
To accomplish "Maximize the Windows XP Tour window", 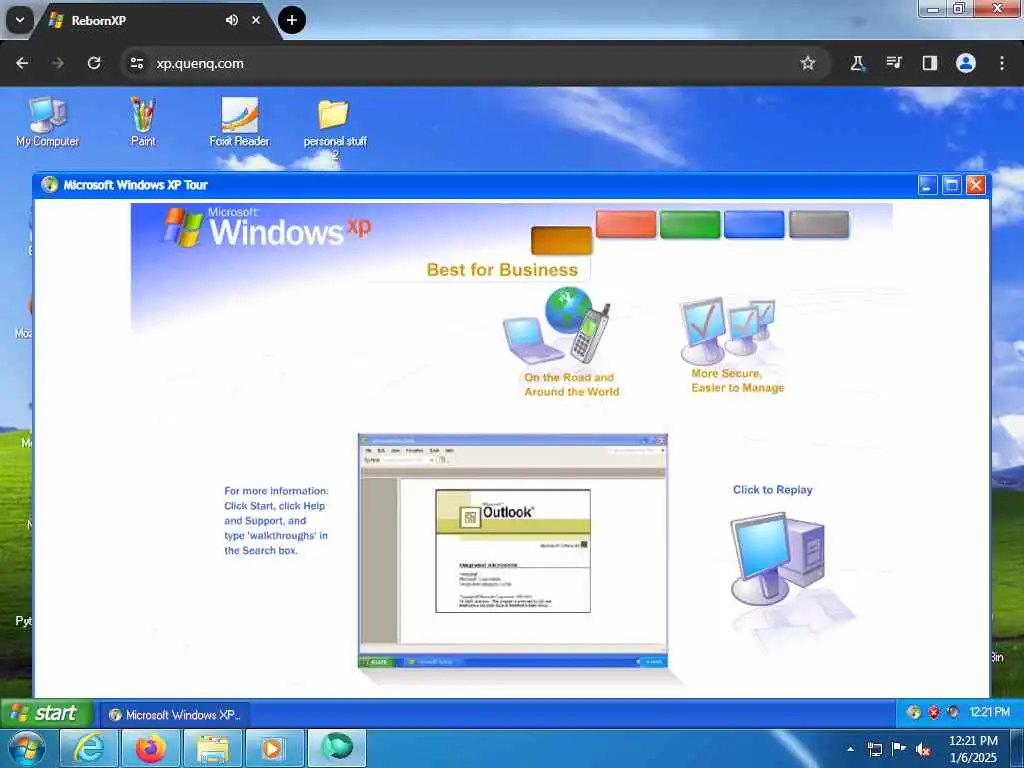I will 952,185.
